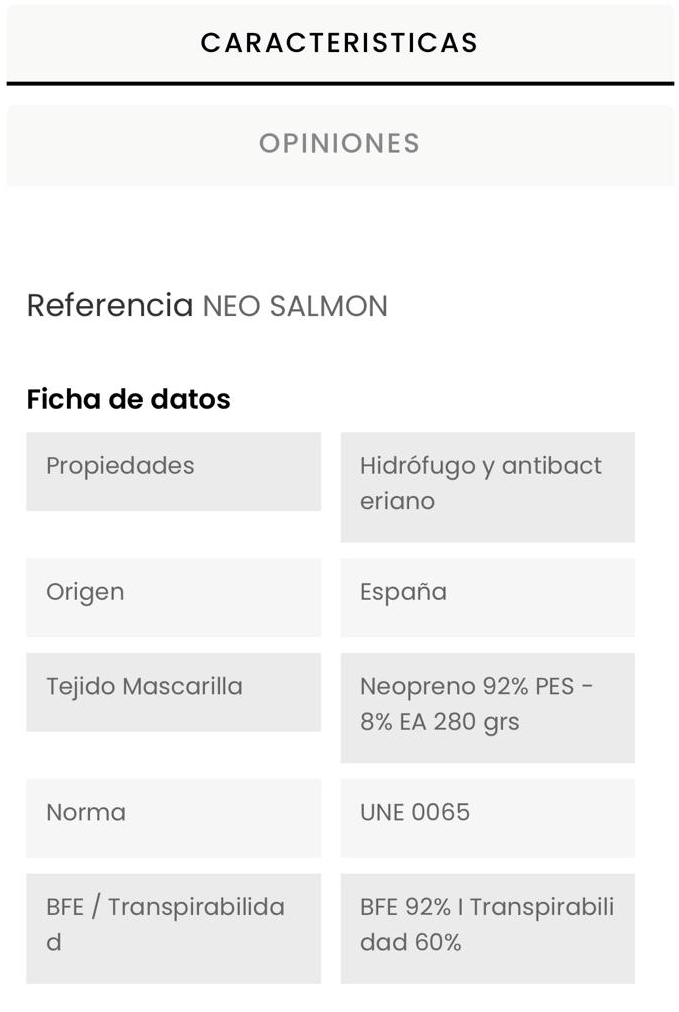Click the Neopreno 92% PES value cell

tap(487, 707)
